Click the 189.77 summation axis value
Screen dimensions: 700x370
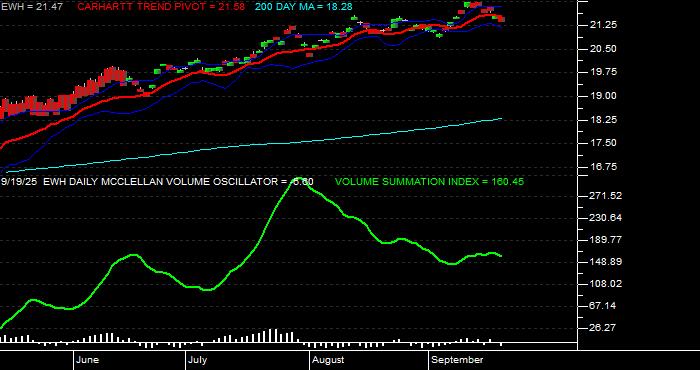tap(606, 240)
